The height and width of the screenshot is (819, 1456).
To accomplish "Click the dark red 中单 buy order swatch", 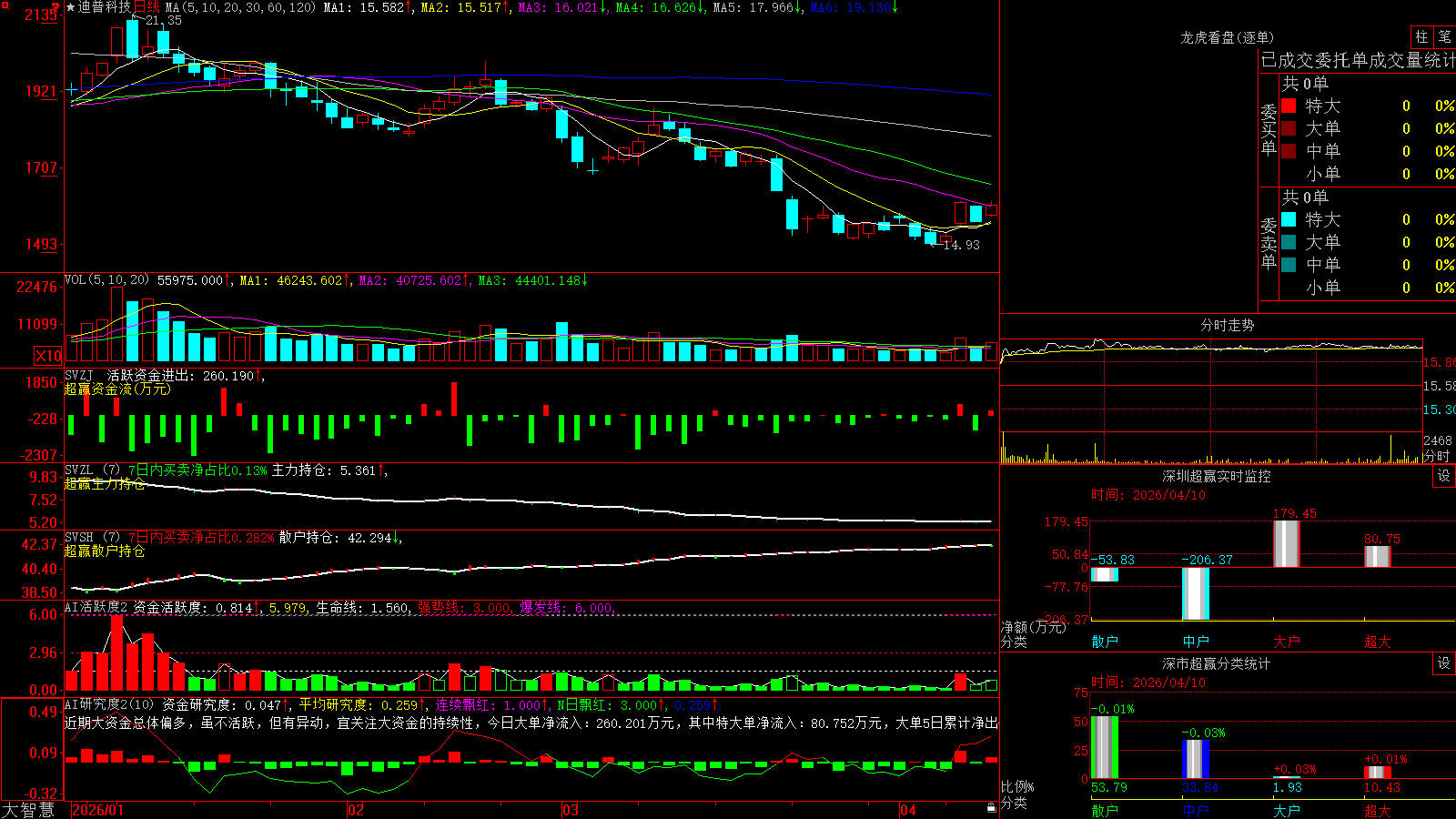I will 1289,150.
